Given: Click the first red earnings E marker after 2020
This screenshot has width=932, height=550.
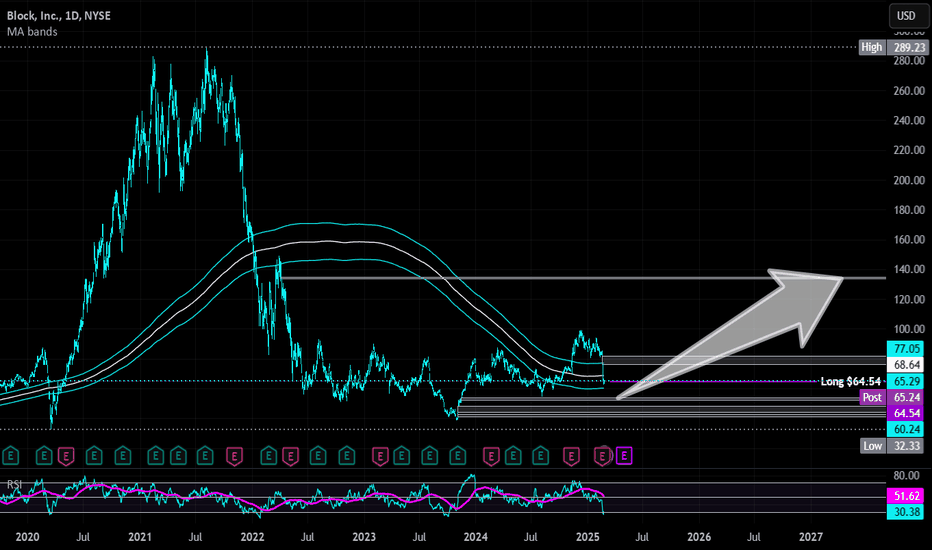Looking at the screenshot, I should click(66, 456).
